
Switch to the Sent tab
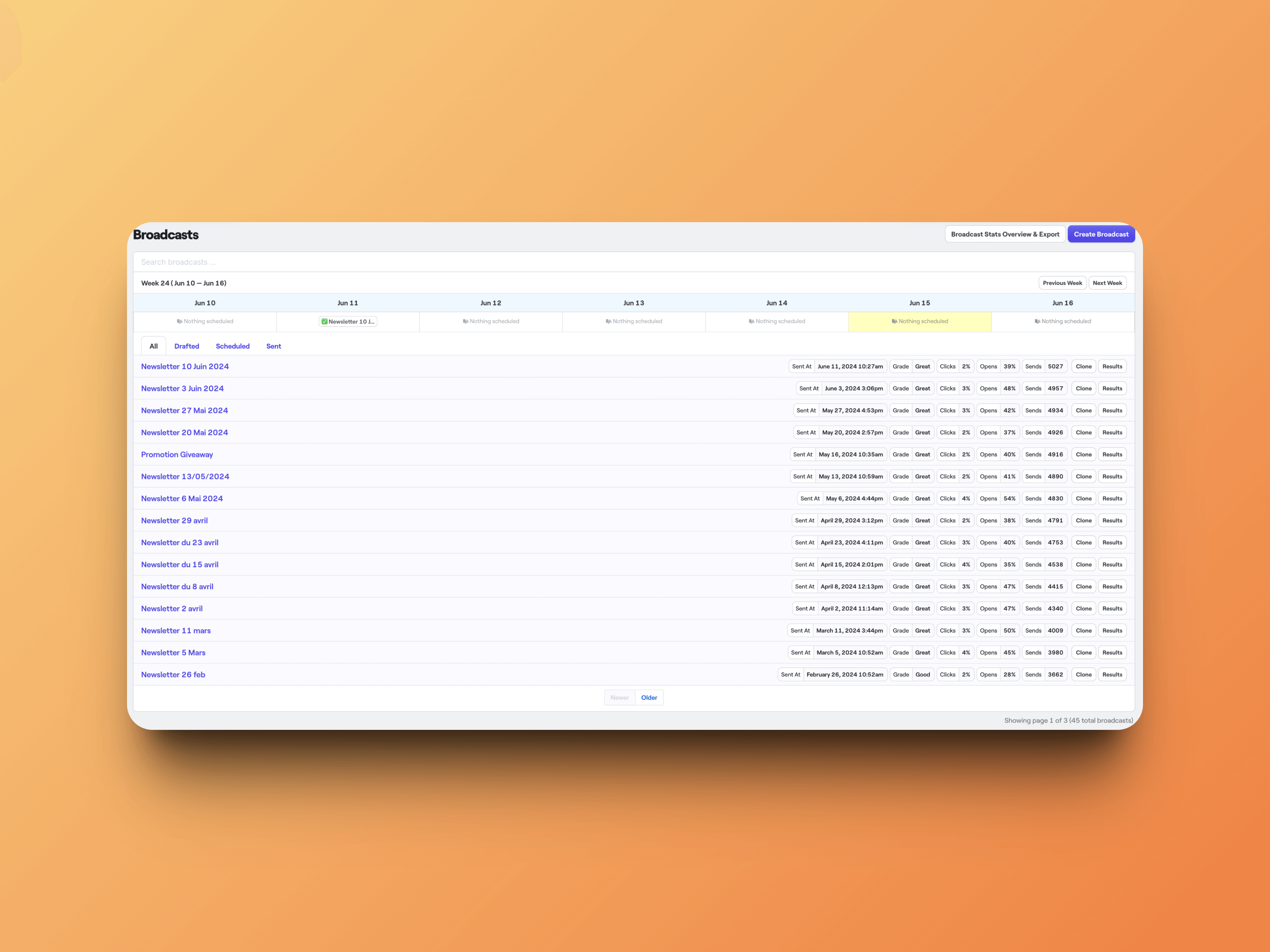pos(273,346)
